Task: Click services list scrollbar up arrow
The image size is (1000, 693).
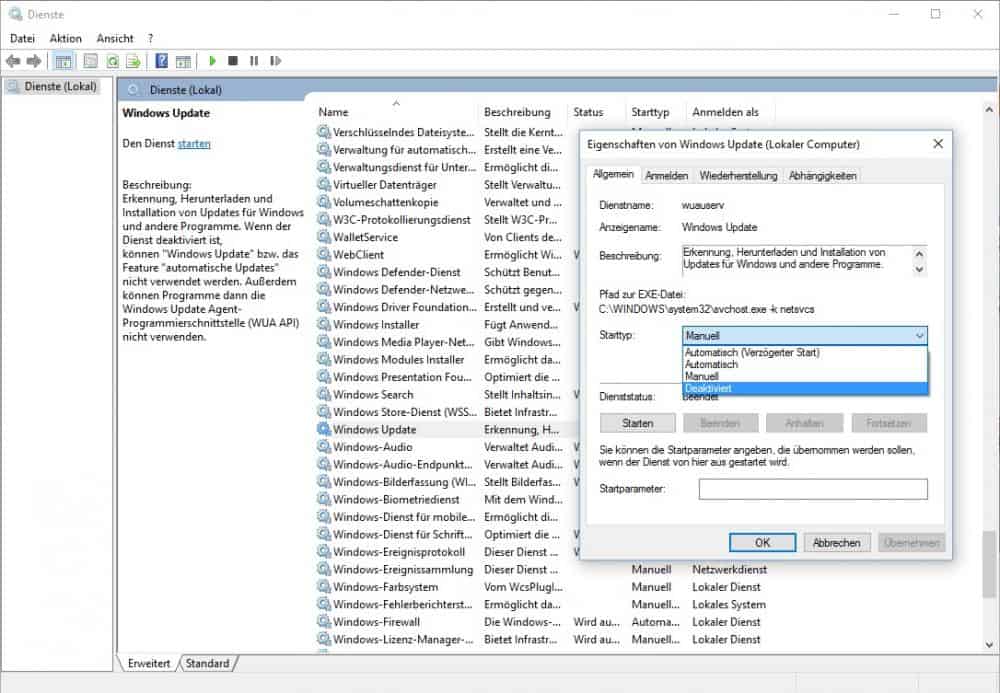Action: click(x=989, y=110)
